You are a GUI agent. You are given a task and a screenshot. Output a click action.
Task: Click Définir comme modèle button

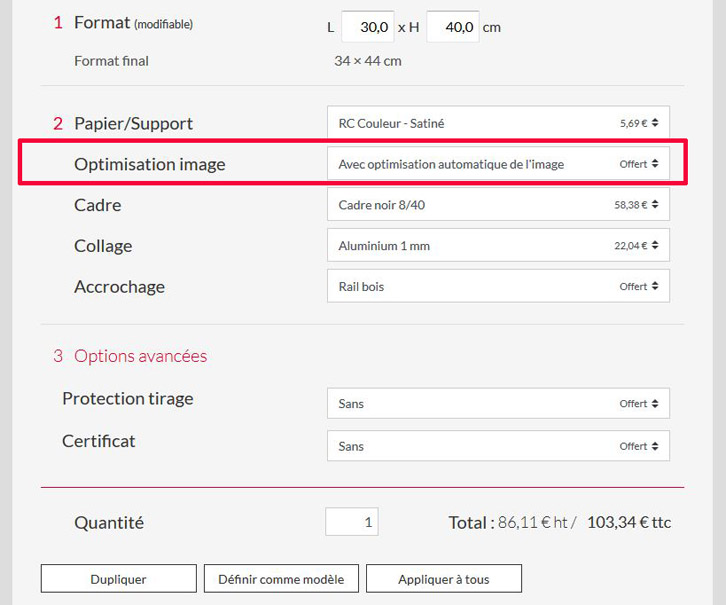click(281, 579)
